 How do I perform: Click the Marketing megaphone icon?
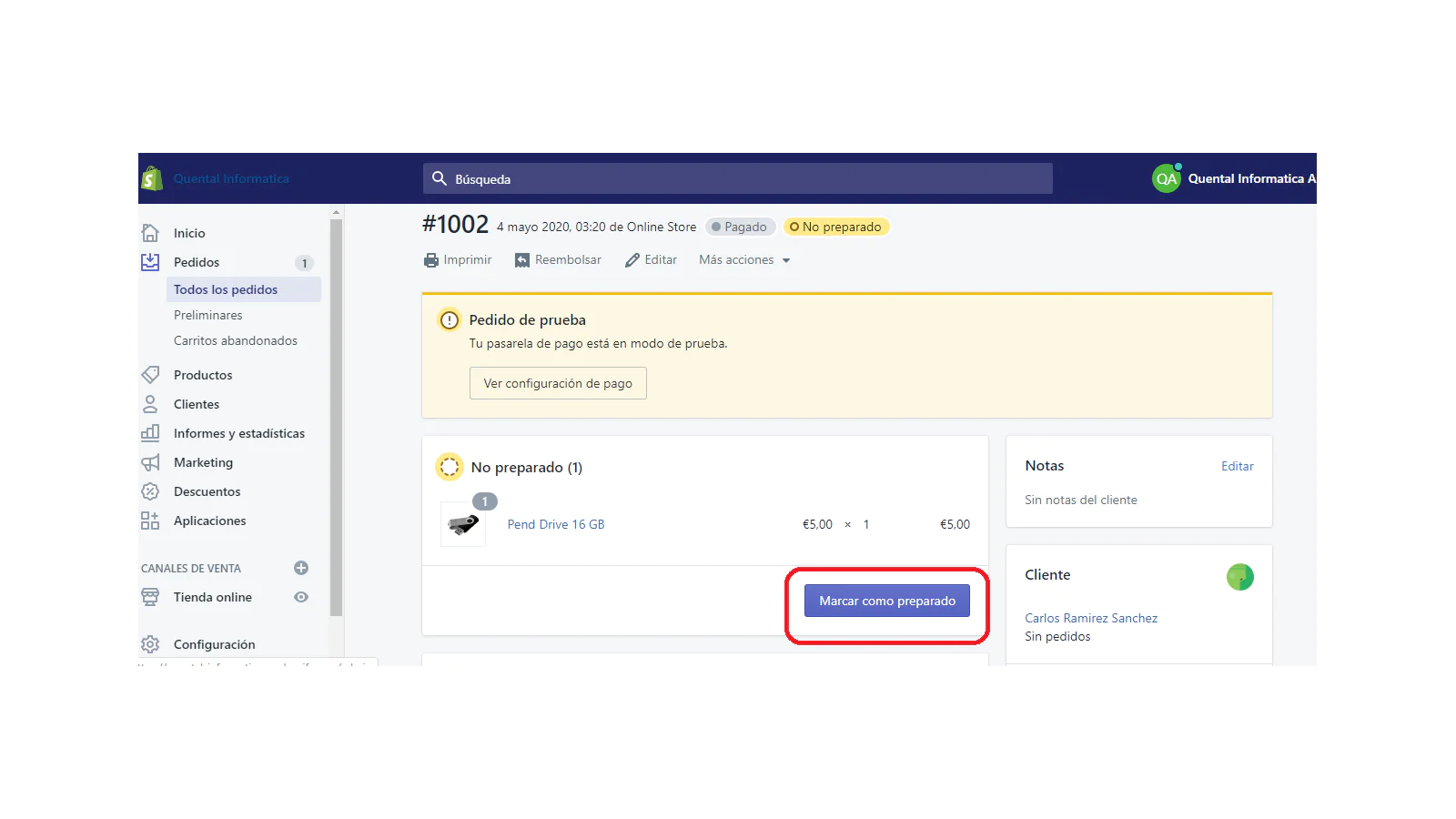(x=150, y=462)
